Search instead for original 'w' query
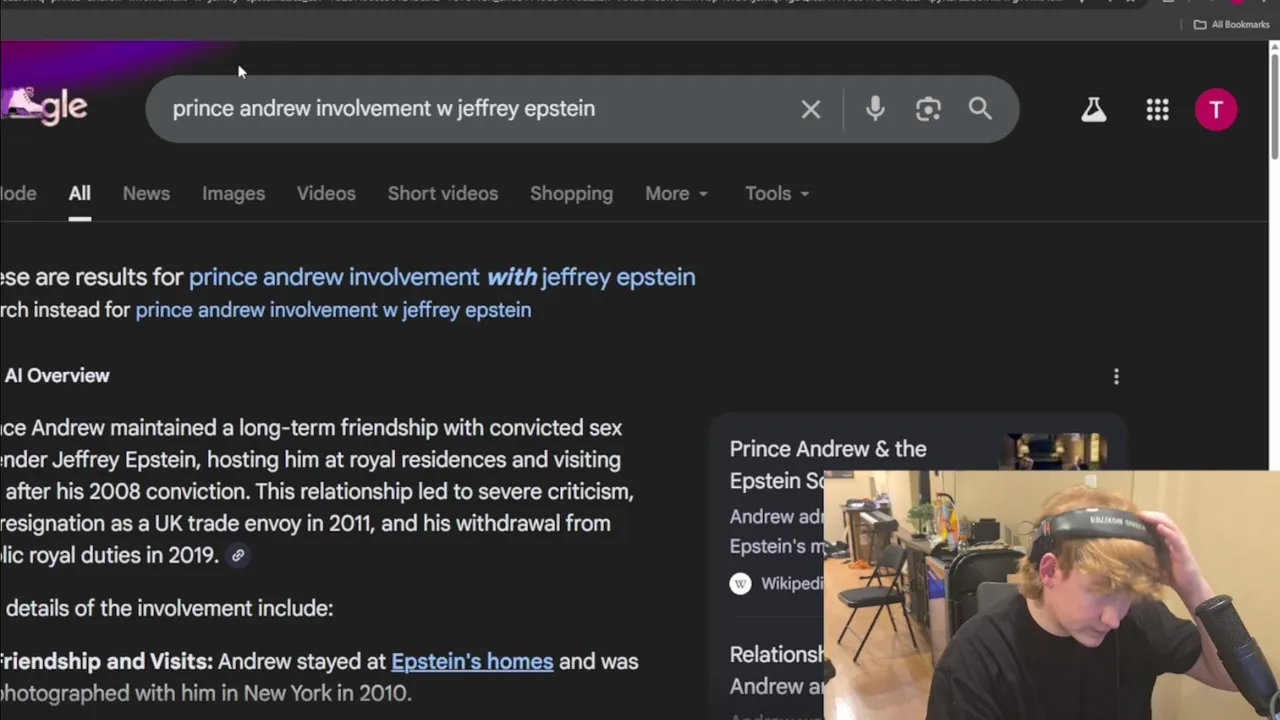This screenshot has width=1280, height=720. pos(333,310)
